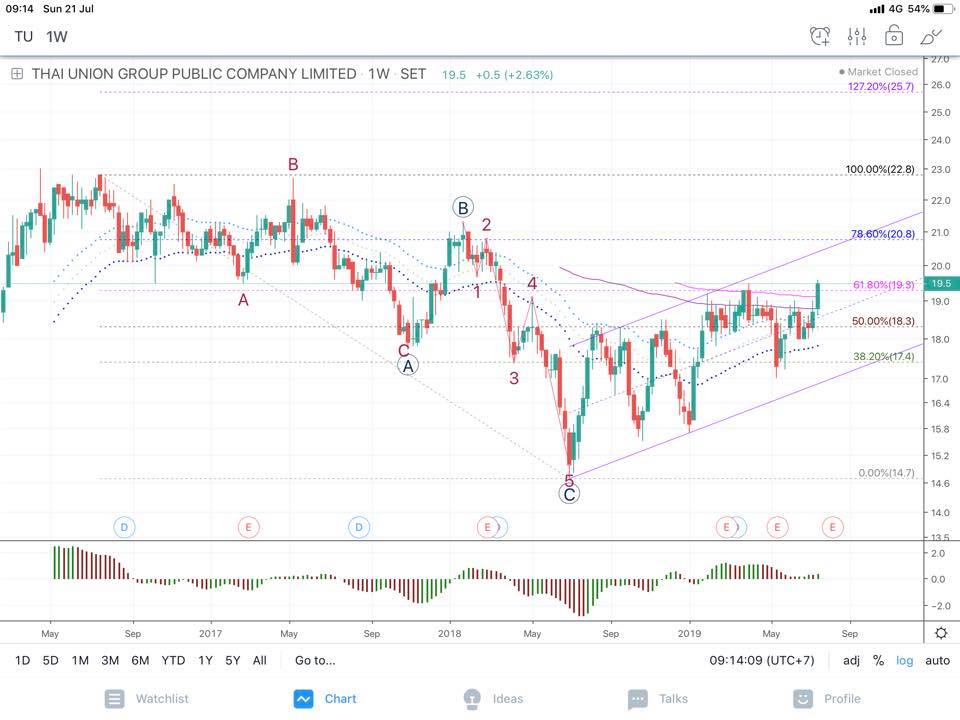Tap the earnings E marker near May 2019
Image resolution: width=960 pixels, height=720 pixels.
point(778,527)
